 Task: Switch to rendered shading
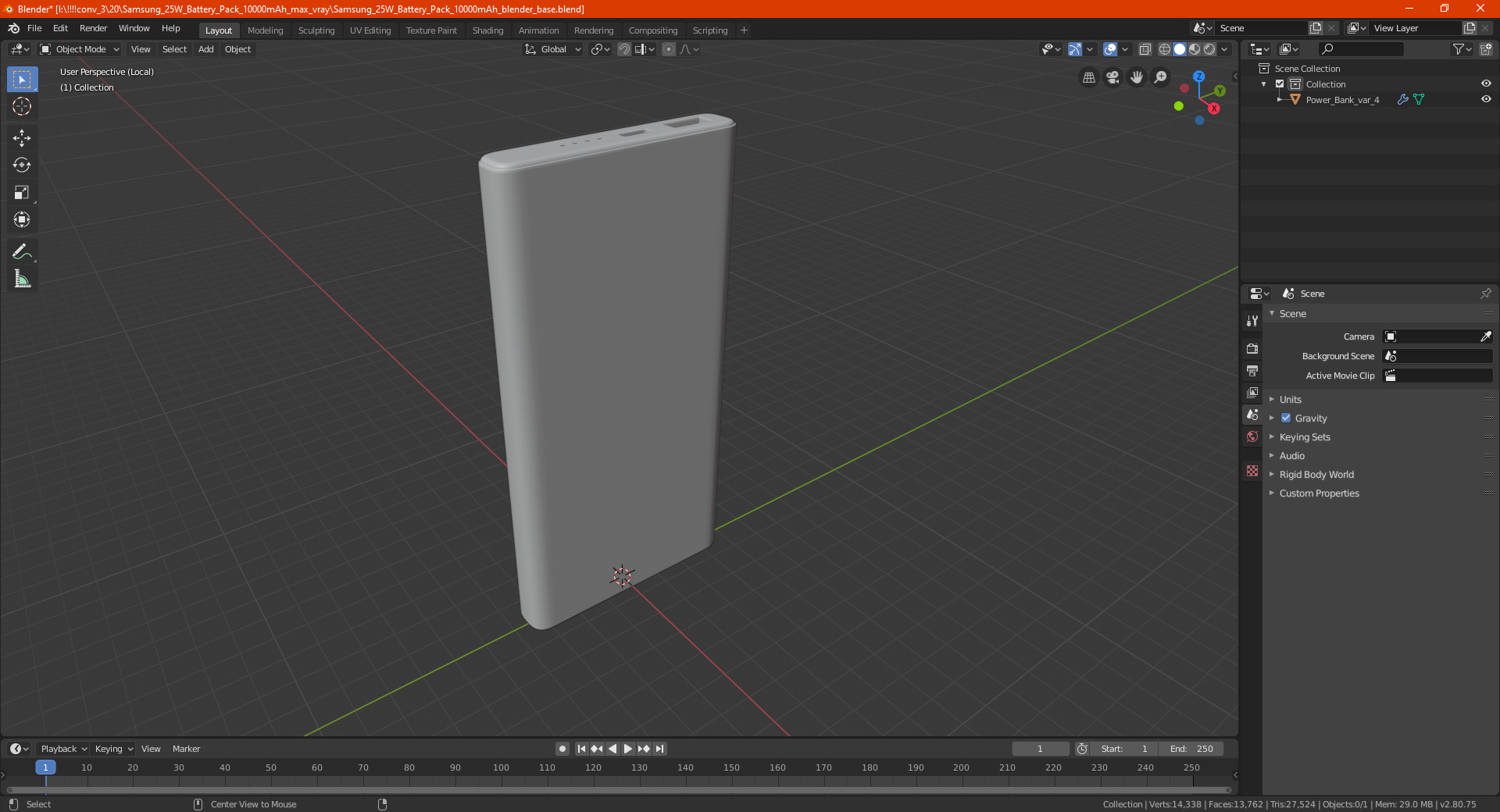(x=1209, y=49)
